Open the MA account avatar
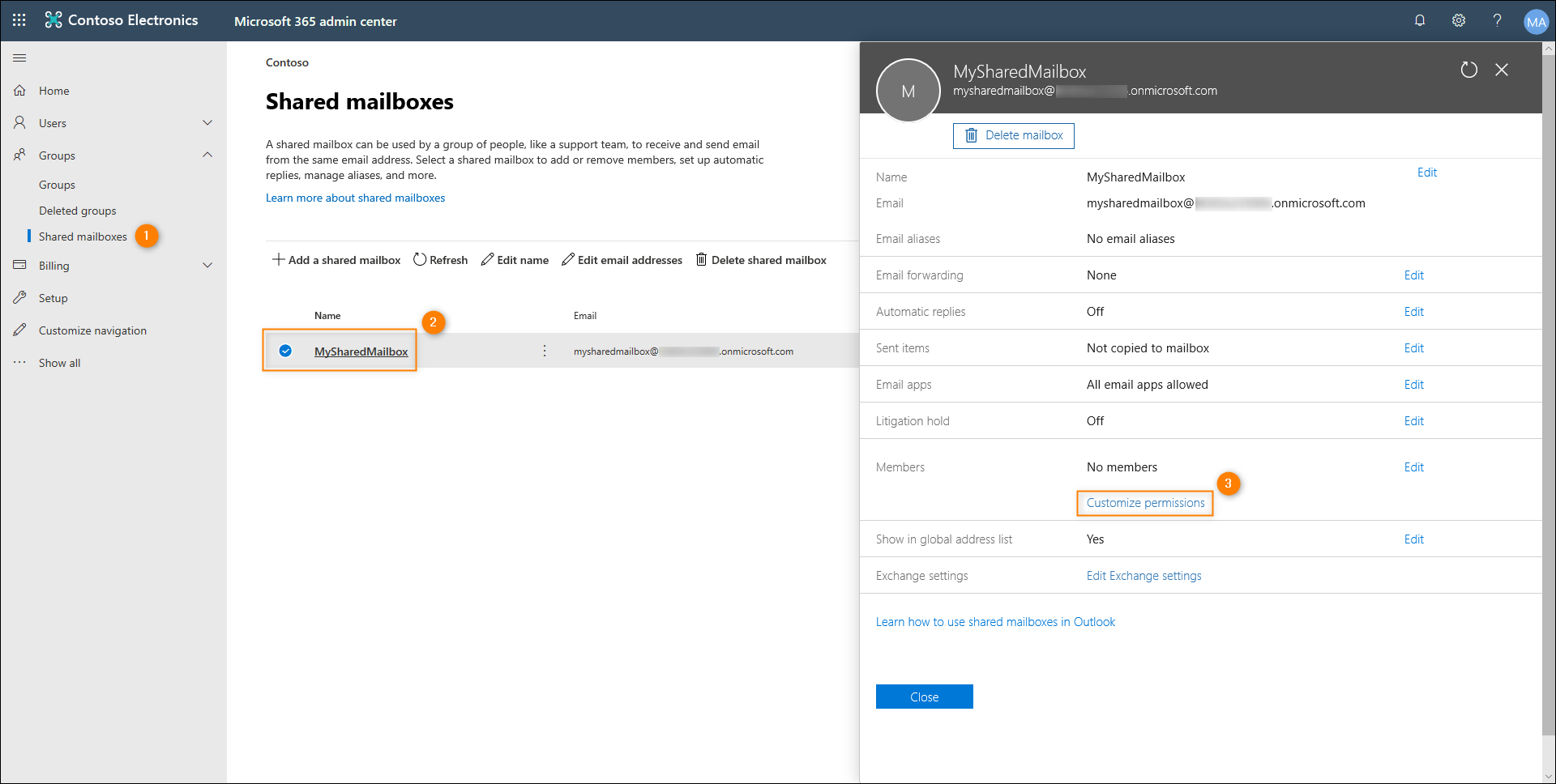 click(1537, 21)
